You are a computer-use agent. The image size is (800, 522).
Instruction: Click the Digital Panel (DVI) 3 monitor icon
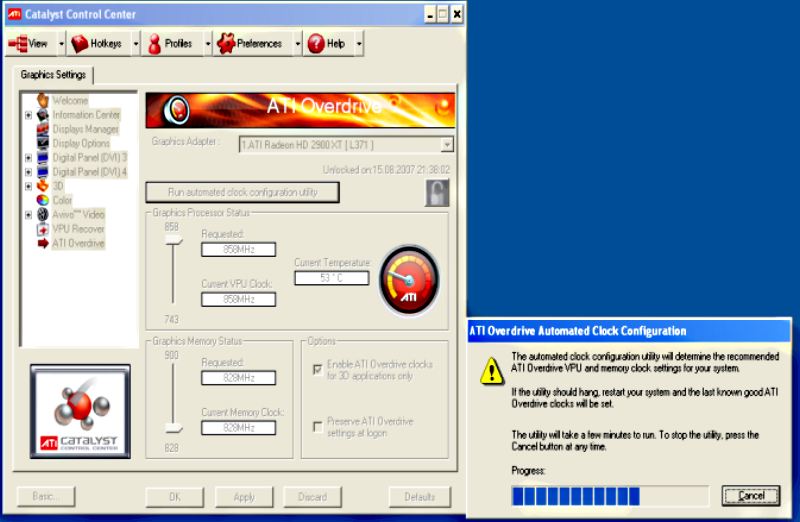pos(43,157)
